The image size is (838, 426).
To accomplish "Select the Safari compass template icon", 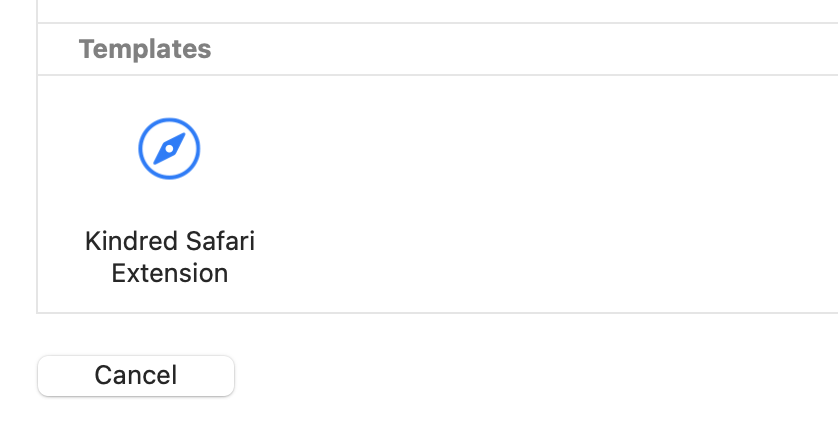I will (169, 149).
